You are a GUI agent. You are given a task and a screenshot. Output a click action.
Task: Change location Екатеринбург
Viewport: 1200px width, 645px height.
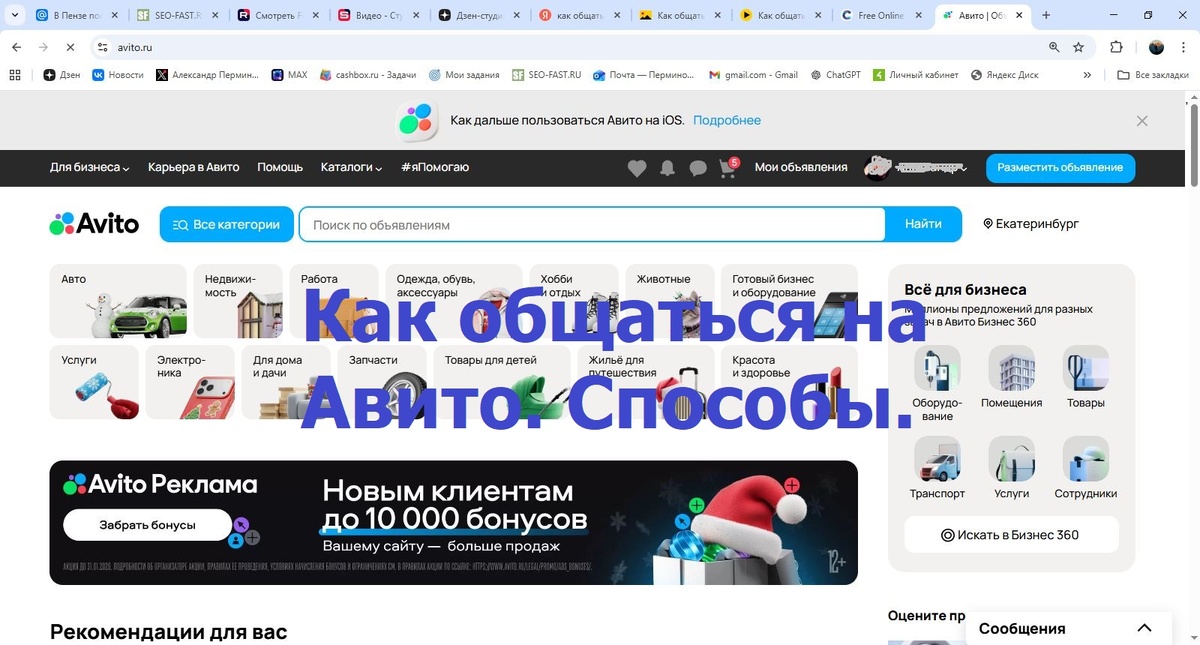1031,224
